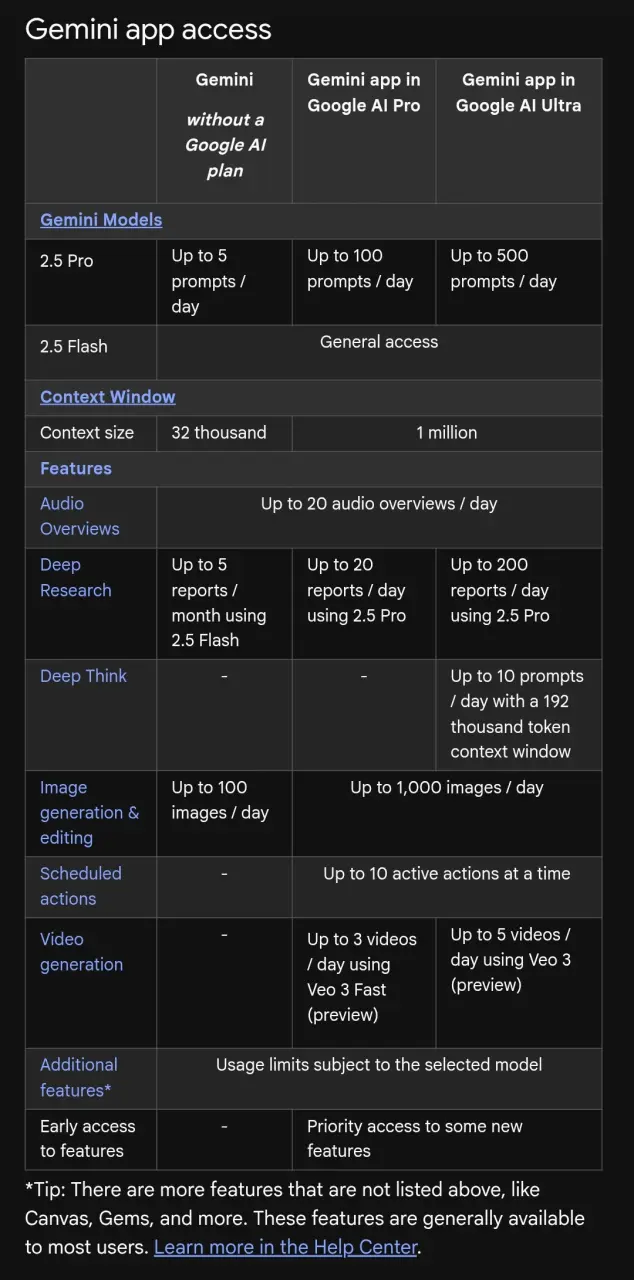The width and height of the screenshot is (634, 1280).
Task: Open the Additional features link
Action: pyautogui.click(x=79, y=1078)
